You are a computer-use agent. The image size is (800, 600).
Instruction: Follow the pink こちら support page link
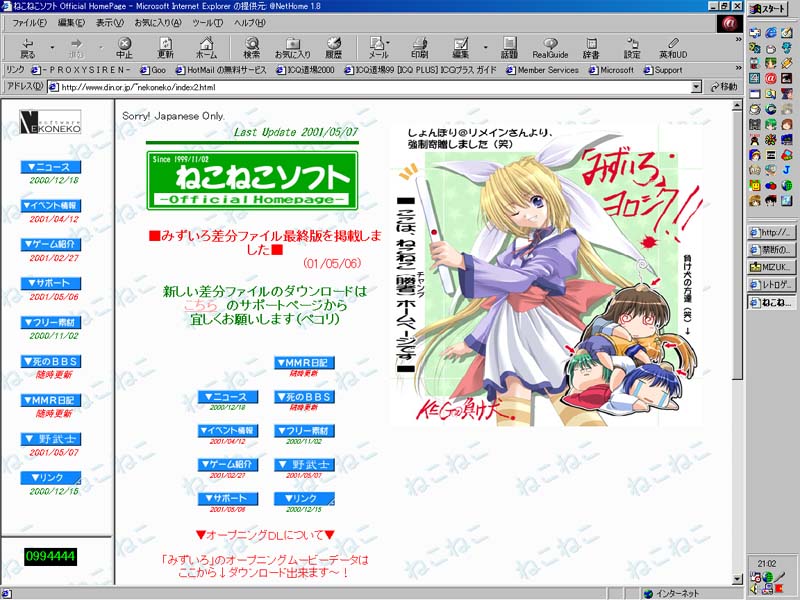[201, 305]
